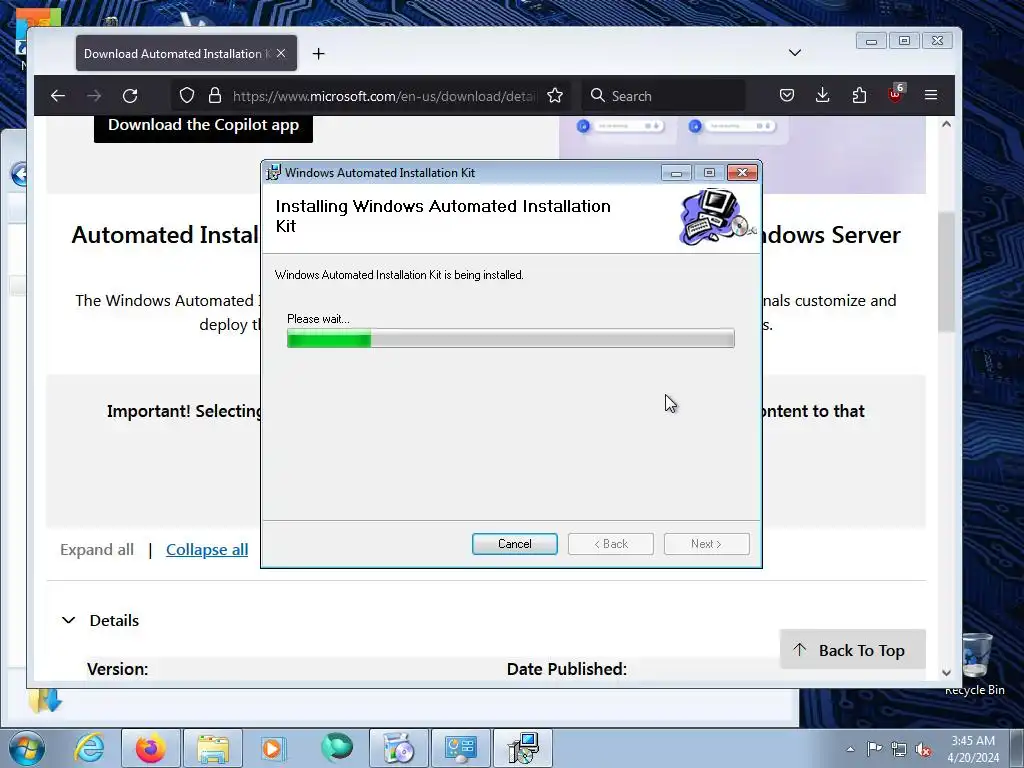Screen dimensions: 1024x768
Task: Minimize the Windows Automated Installation Kit dialog
Action: (677, 173)
